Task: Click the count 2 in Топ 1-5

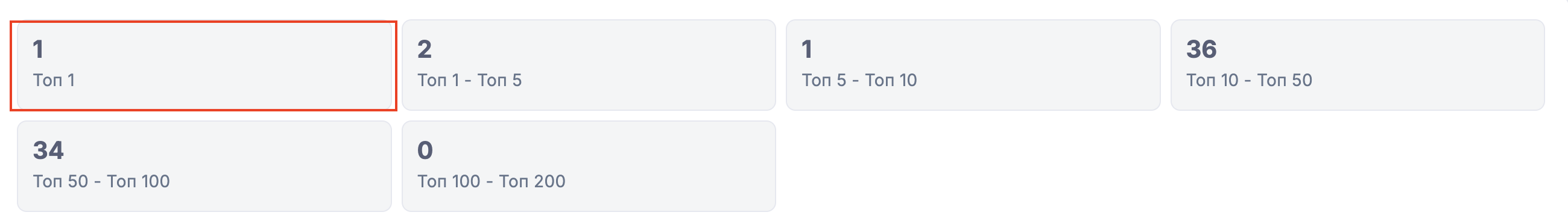Action: pos(424,49)
